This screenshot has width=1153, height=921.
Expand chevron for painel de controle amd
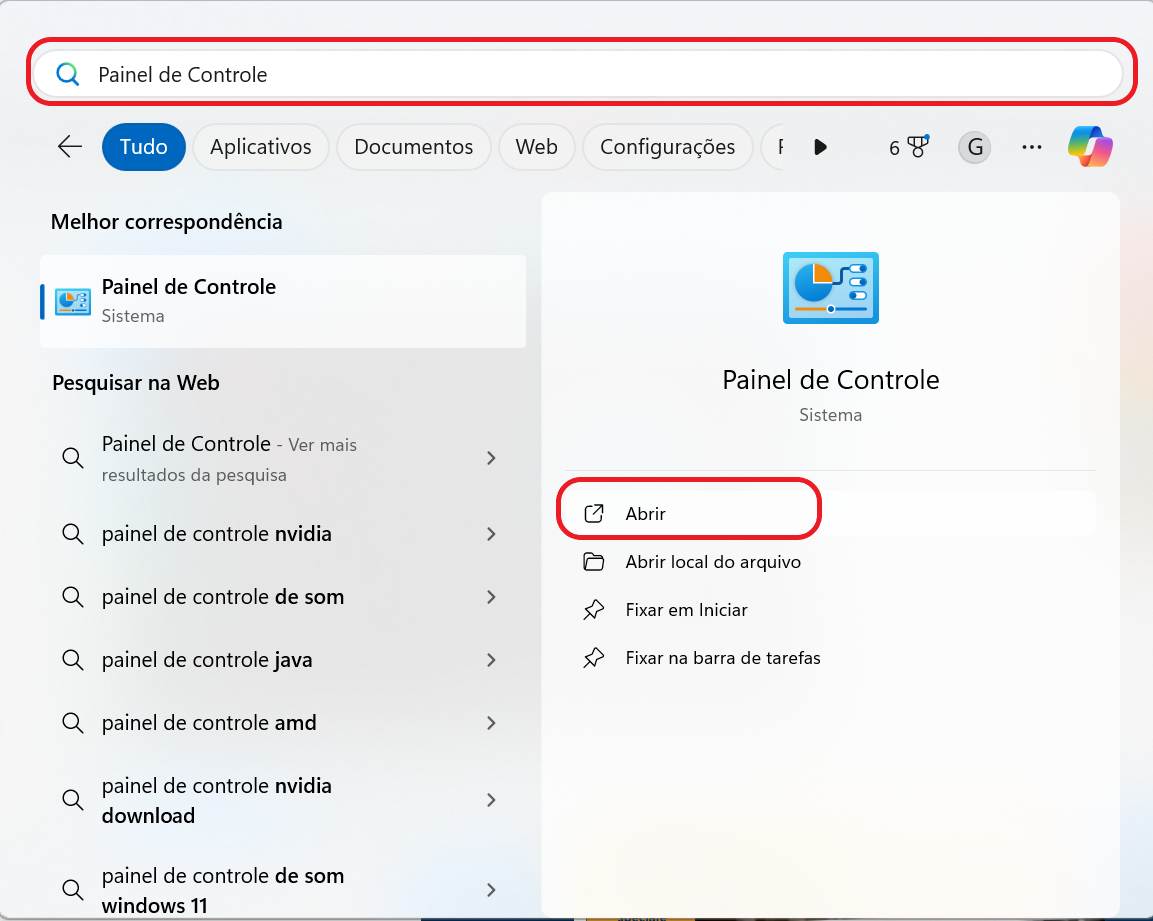[491, 723]
